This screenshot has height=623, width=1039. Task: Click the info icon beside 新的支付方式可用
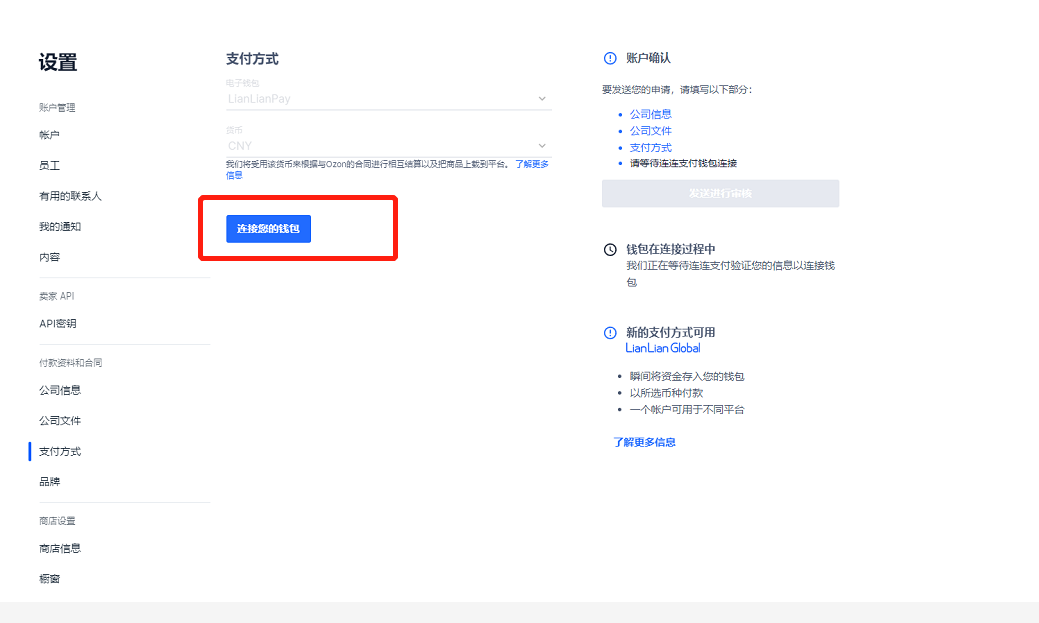(611, 333)
